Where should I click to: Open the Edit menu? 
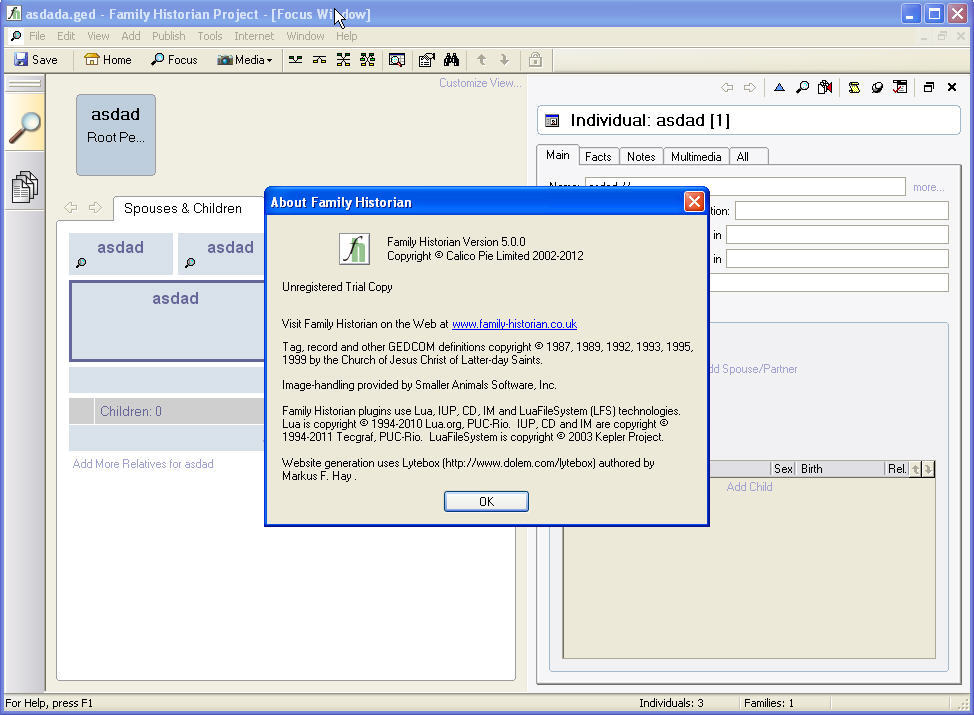click(66, 36)
